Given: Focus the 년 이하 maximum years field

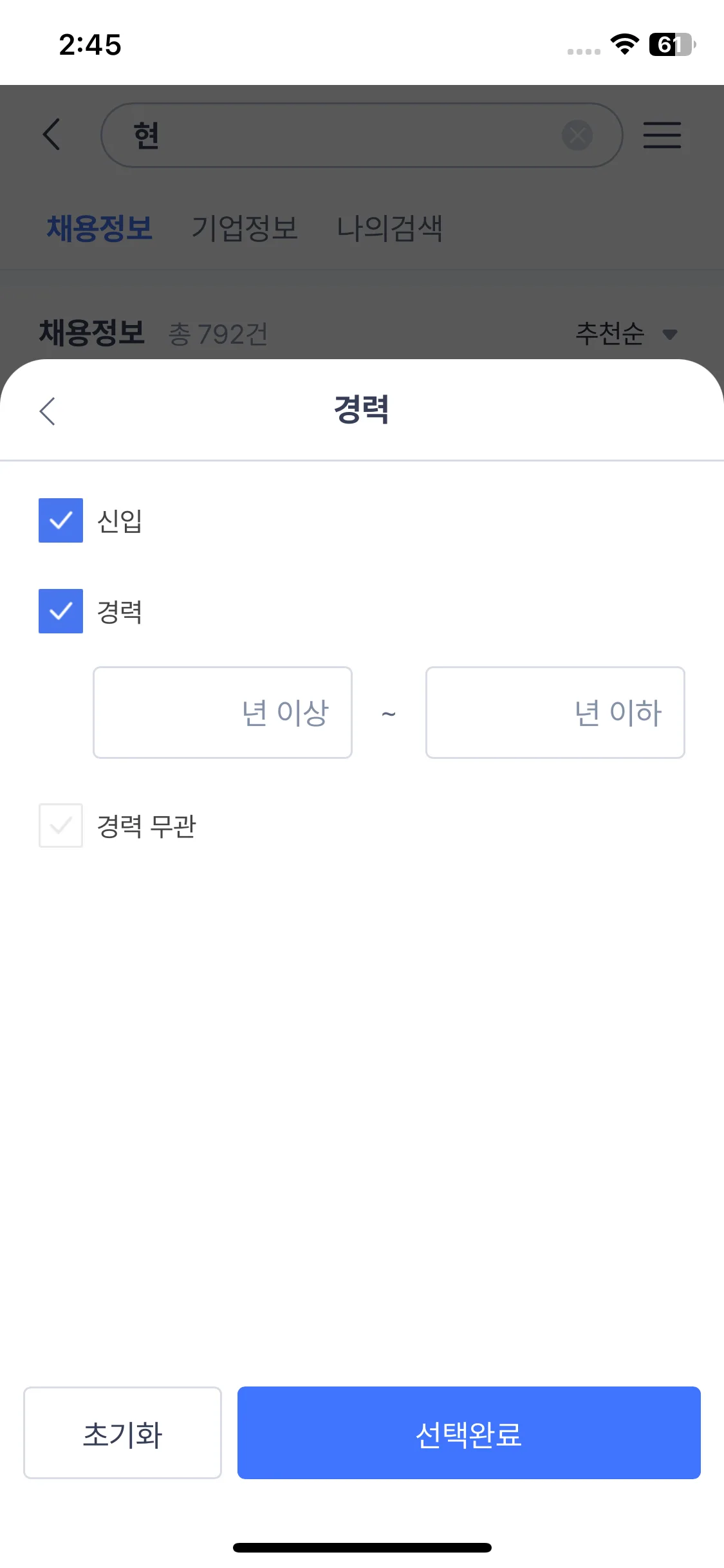Looking at the screenshot, I should 555,713.
